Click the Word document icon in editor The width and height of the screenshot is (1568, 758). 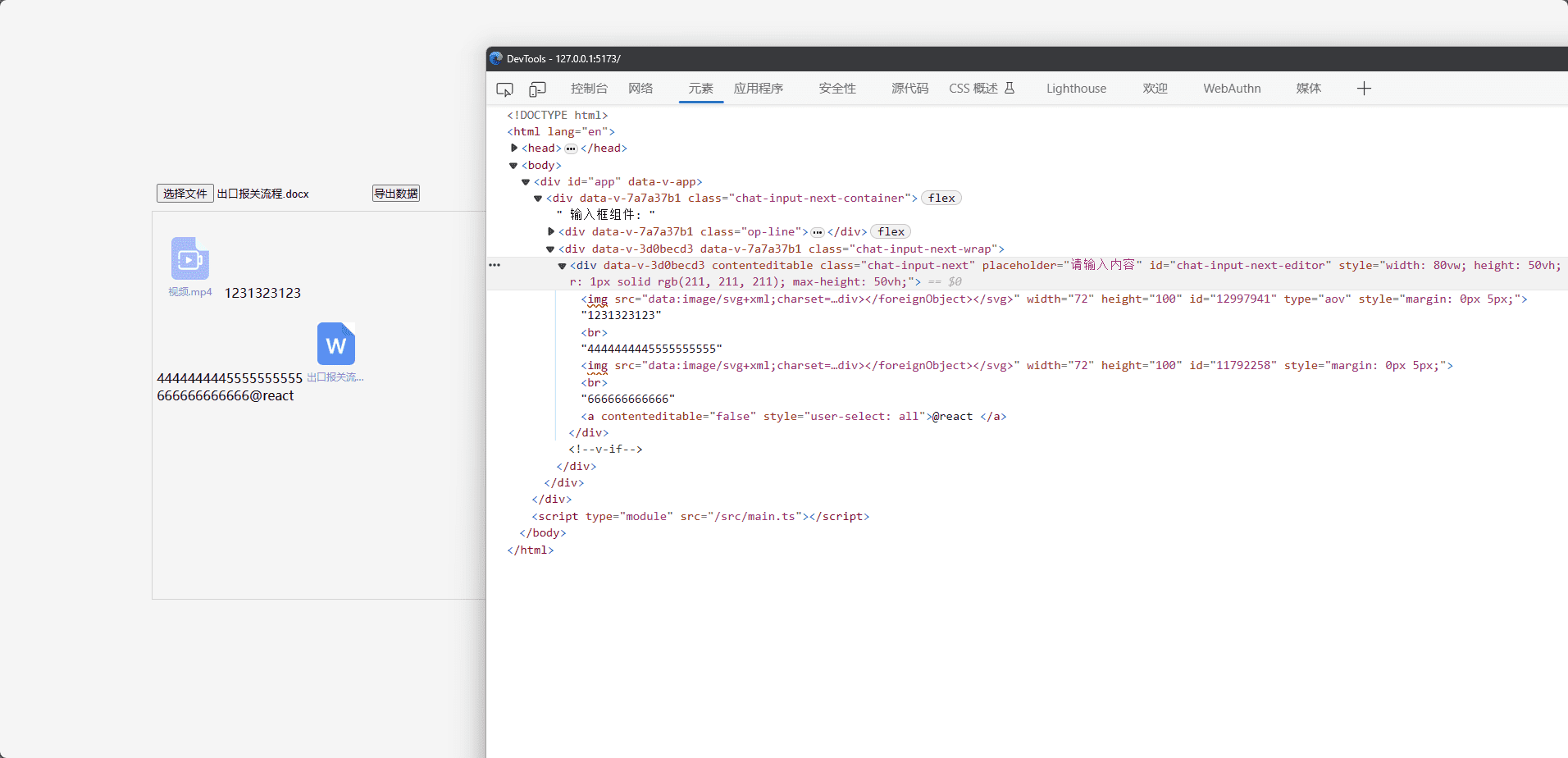coord(336,344)
